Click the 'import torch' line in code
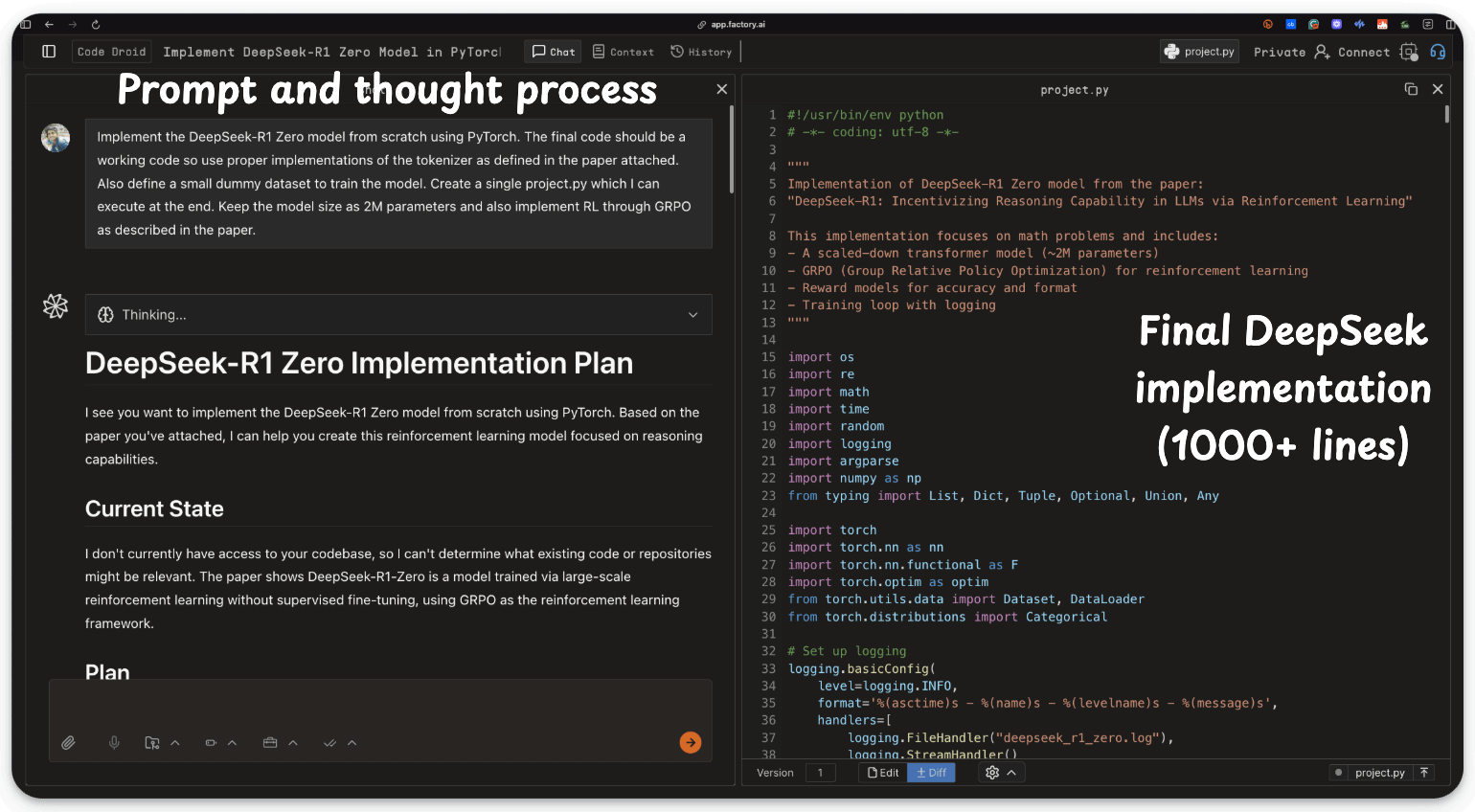 (832, 530)
